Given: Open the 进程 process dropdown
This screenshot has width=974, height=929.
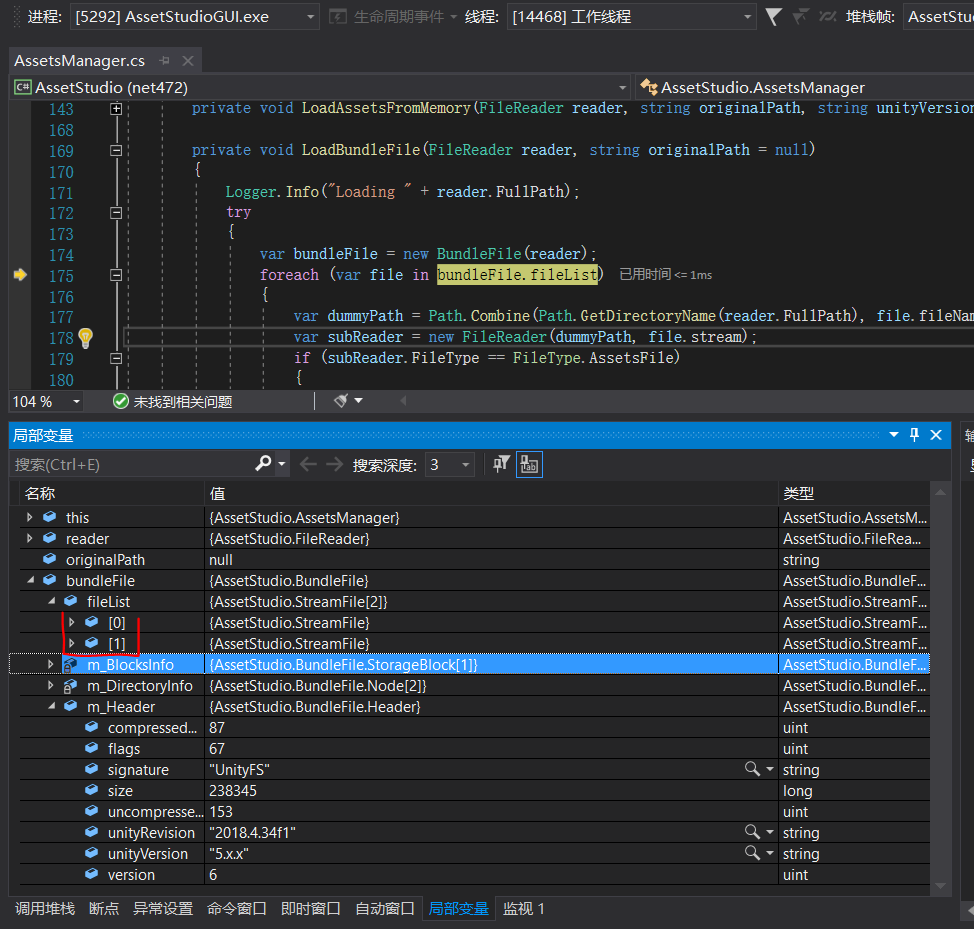Looking at the screenshot, I should pyautogui.click(x=310, y=17).
